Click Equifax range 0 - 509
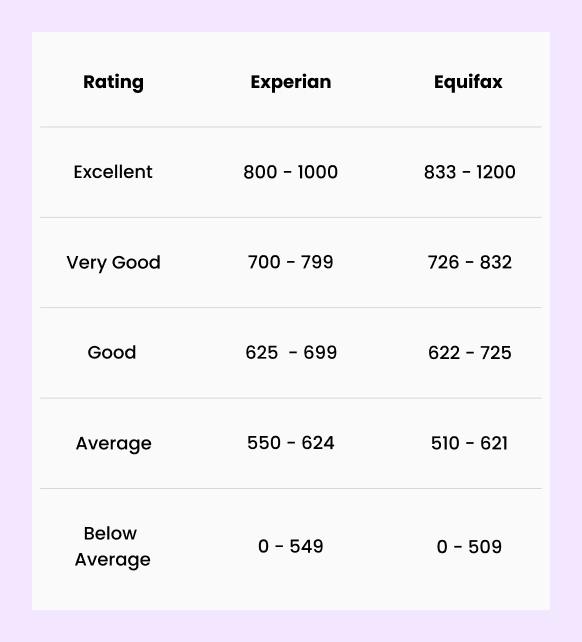Image resolution: width=582 pixels, height=642 pixels. coord(469,547)
